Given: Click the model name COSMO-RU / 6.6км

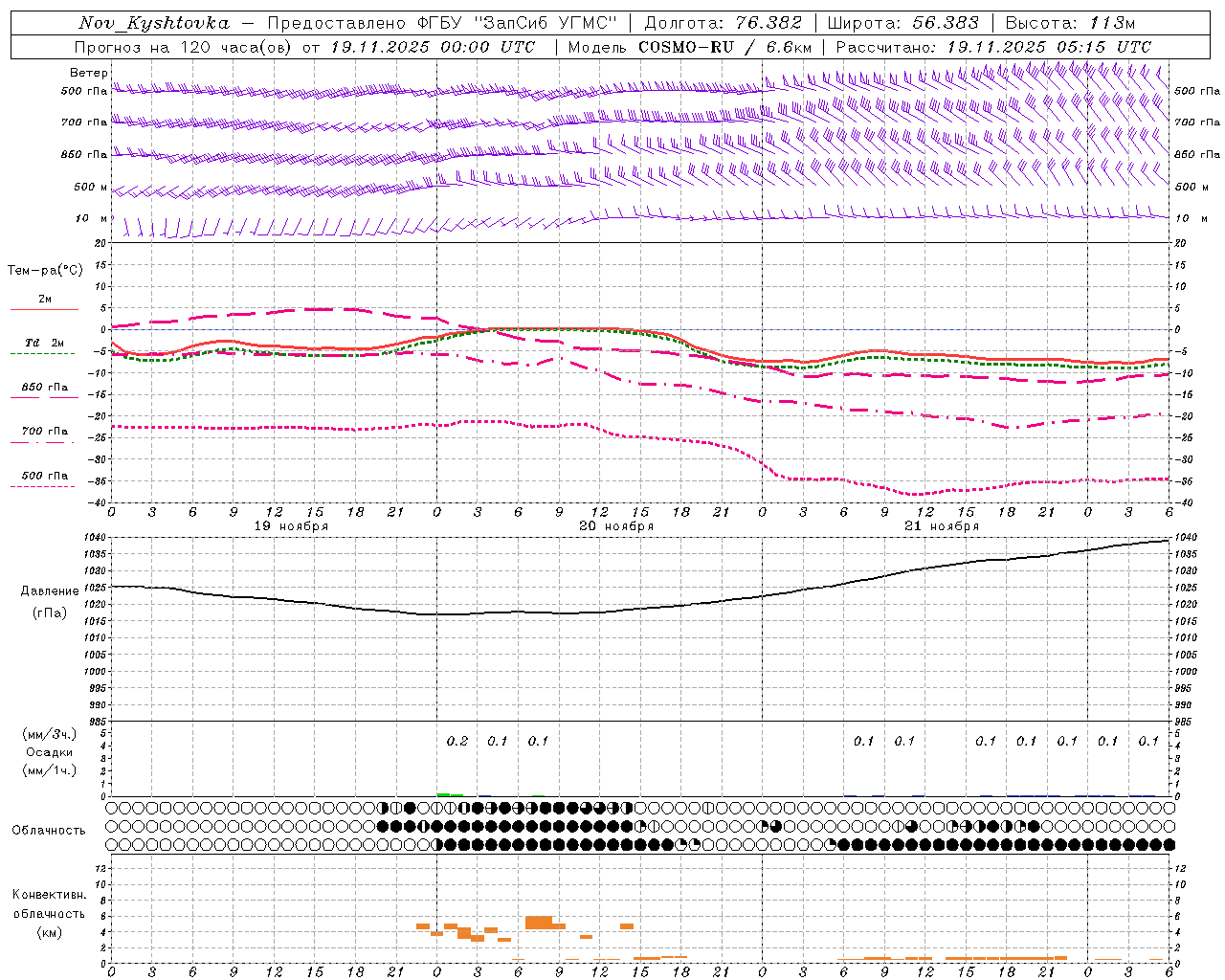Looking at the screenshot, I should [x=724, y=47].
